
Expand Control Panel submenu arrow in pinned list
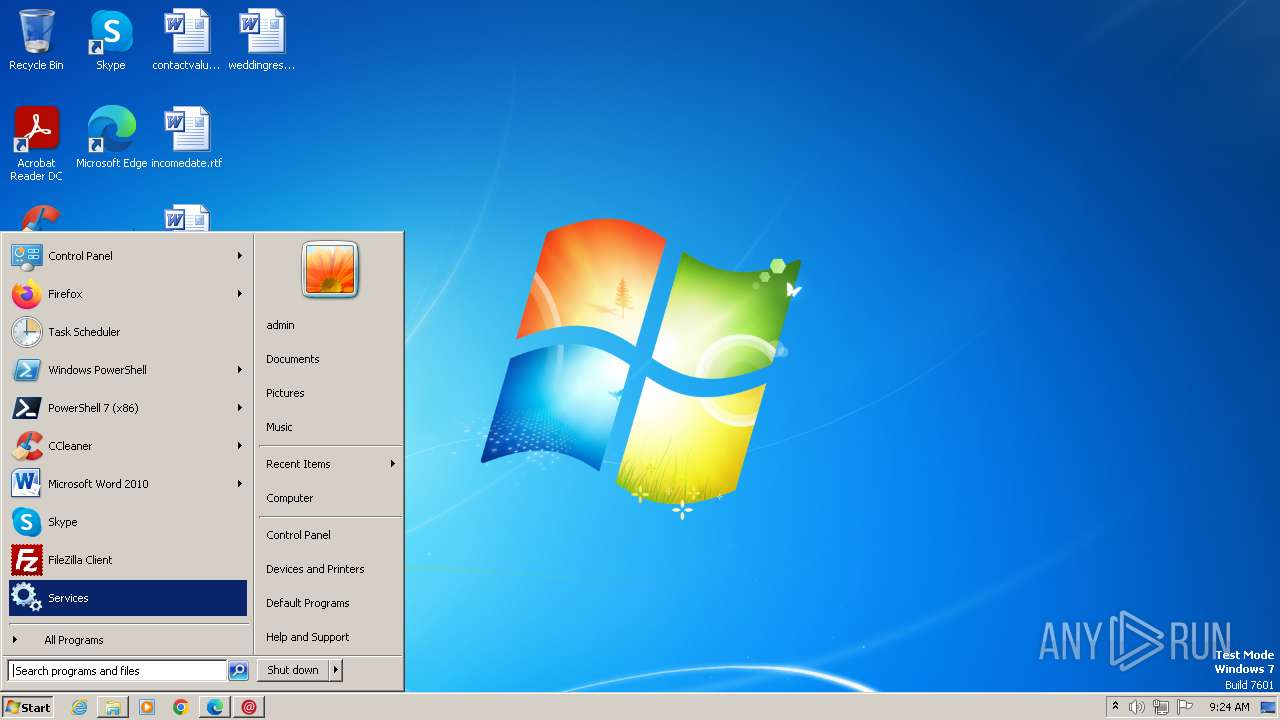(240, 256)
